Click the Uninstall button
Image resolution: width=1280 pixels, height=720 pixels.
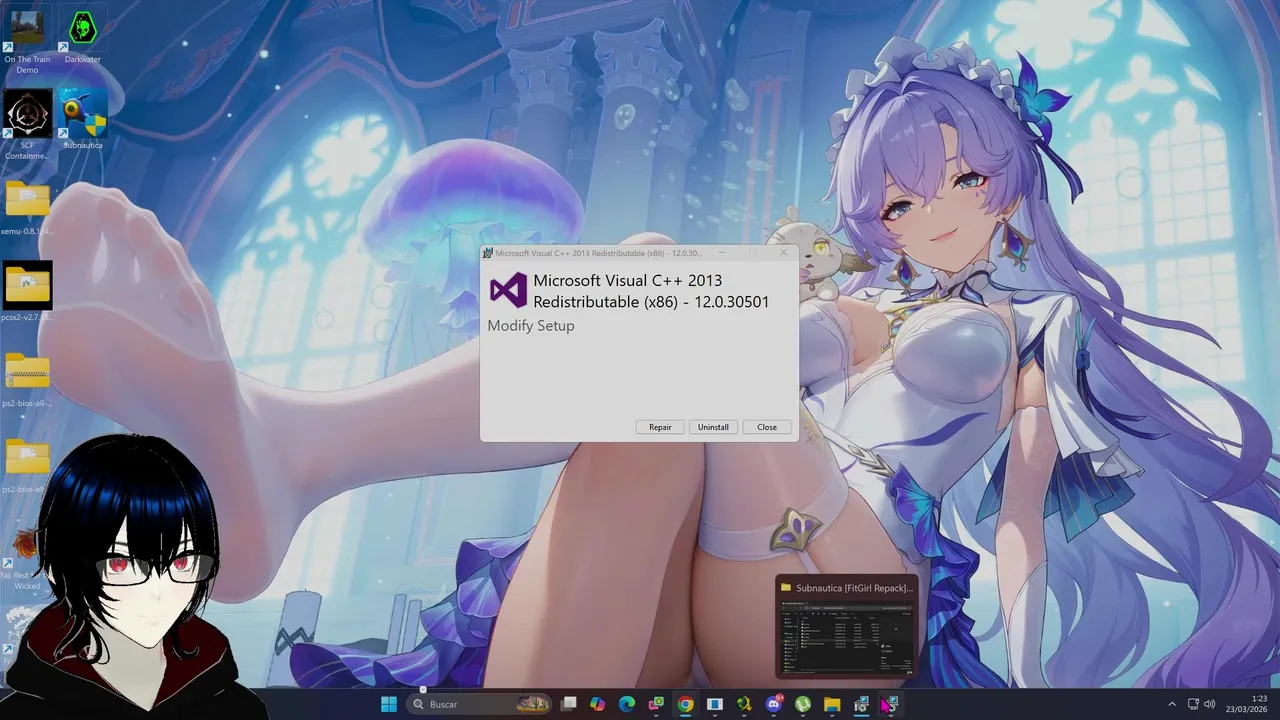point(713,427)
